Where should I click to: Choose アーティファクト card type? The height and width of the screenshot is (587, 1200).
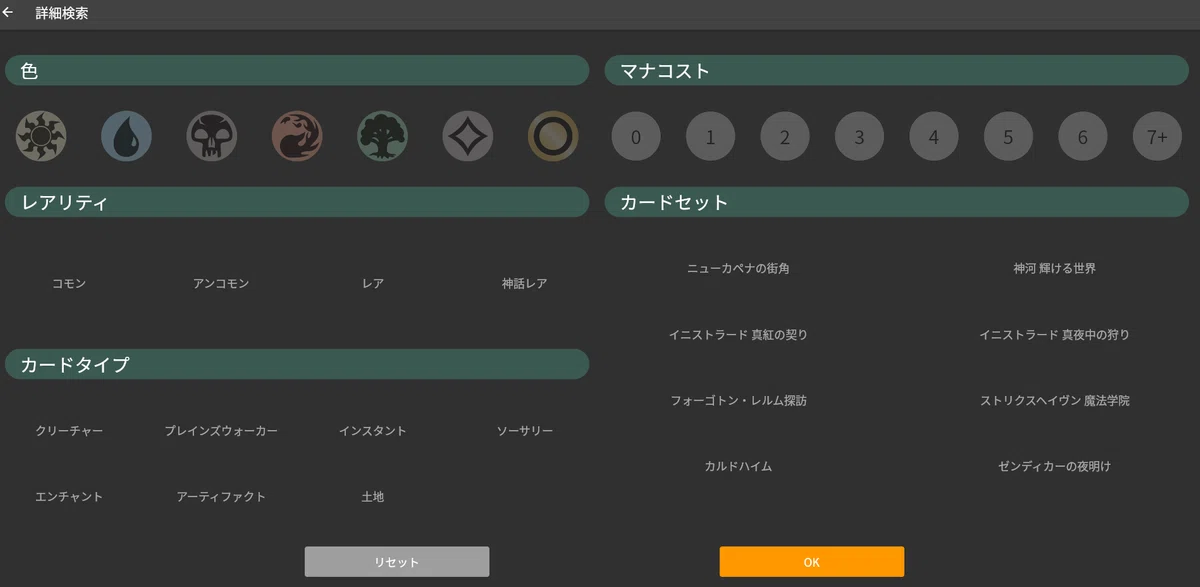[221, 497]
